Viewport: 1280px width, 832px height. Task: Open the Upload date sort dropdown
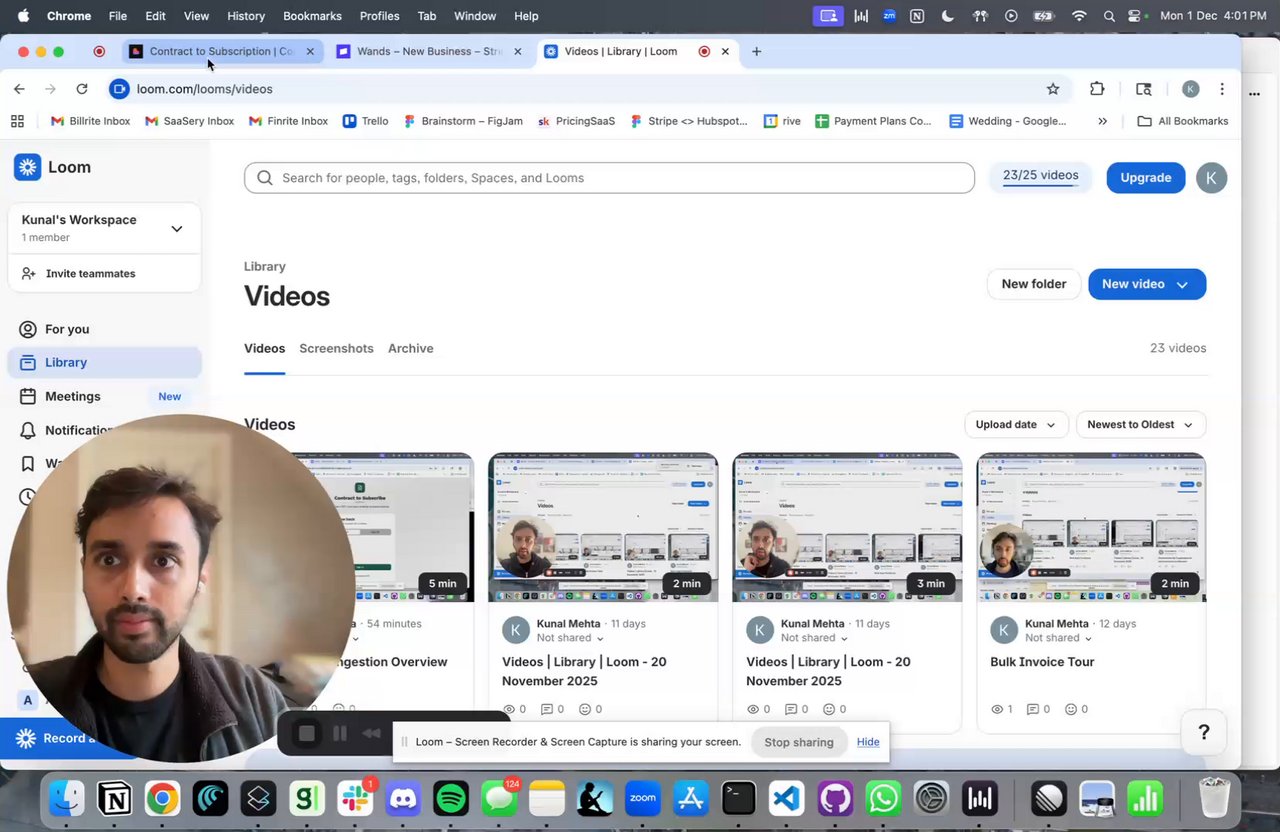point(1016,424)
